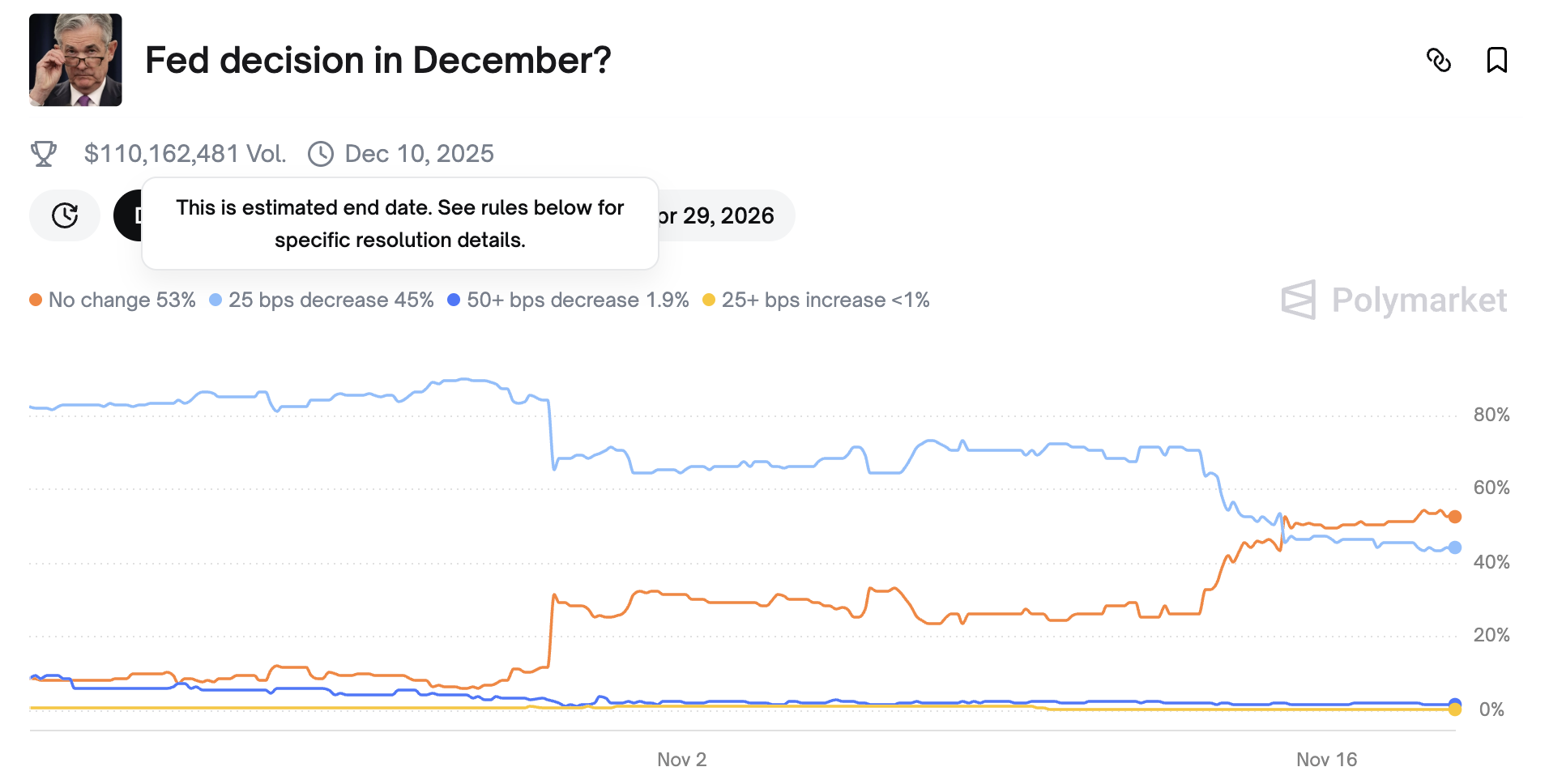Click the yellow 25+ bps increase legend dot
Image resolution: width=1549 pixels, height=784 pixels.
tap(709, 300)
